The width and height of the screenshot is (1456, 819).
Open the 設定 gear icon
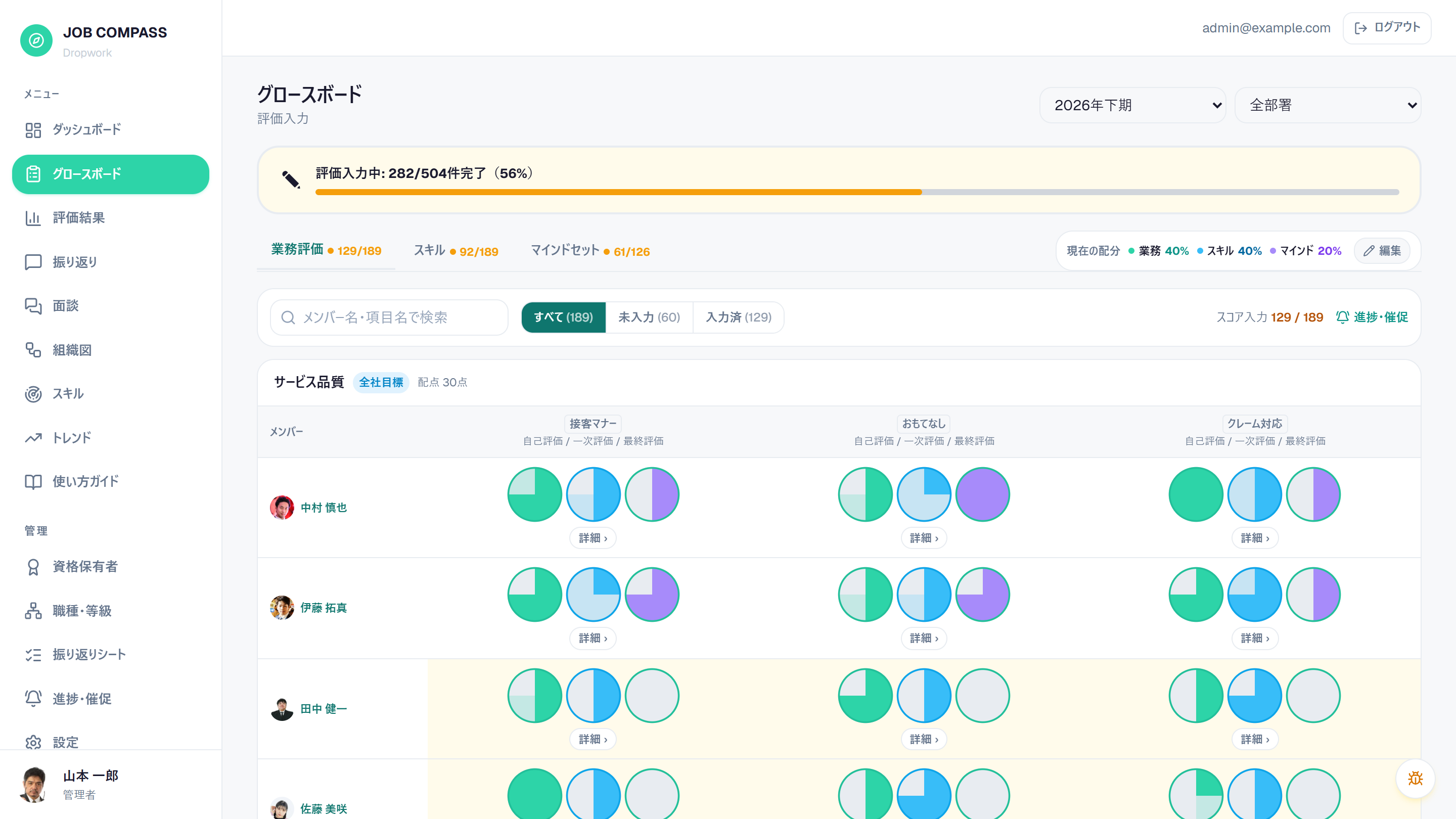click(33, 742)
